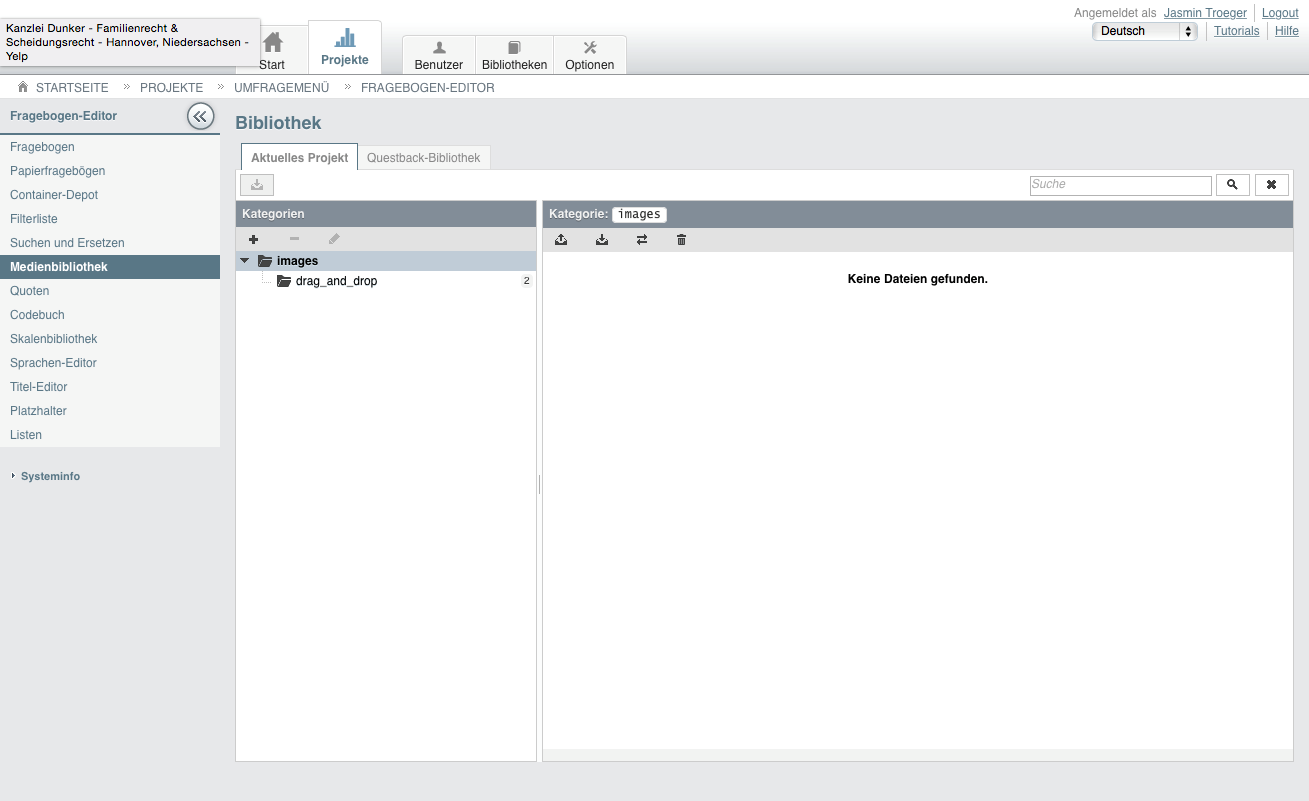Collapse the Fragebogen-Editor sidebar with double-arrow icon

201,117
